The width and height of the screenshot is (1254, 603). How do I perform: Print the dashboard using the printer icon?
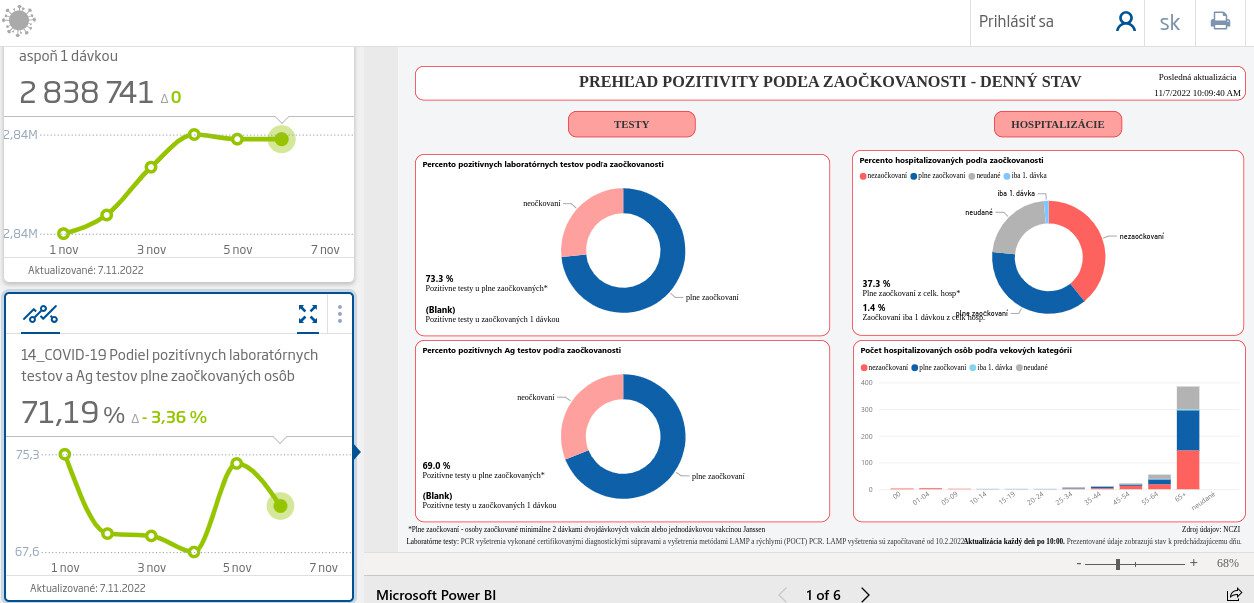click(x=1220, y=22)
